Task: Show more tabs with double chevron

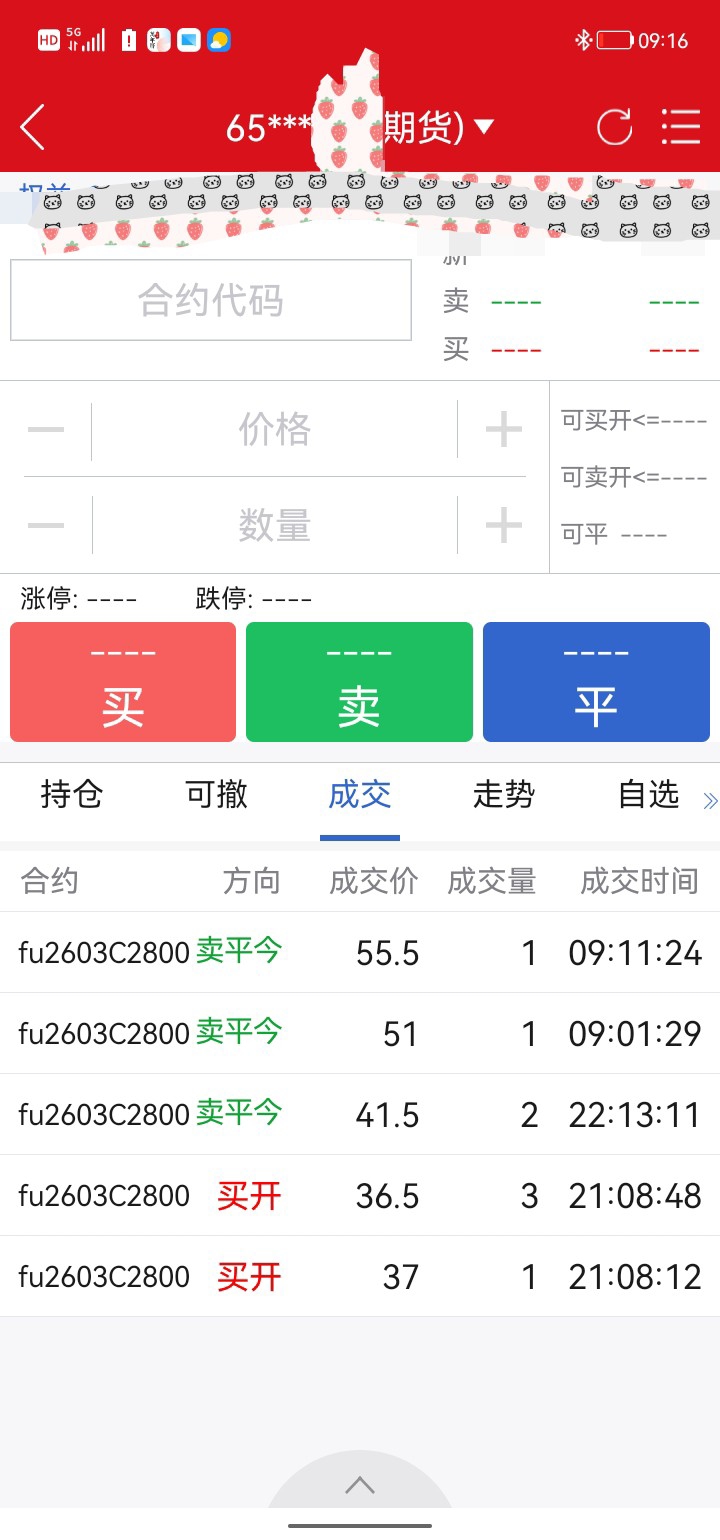Action: (710, 801)
